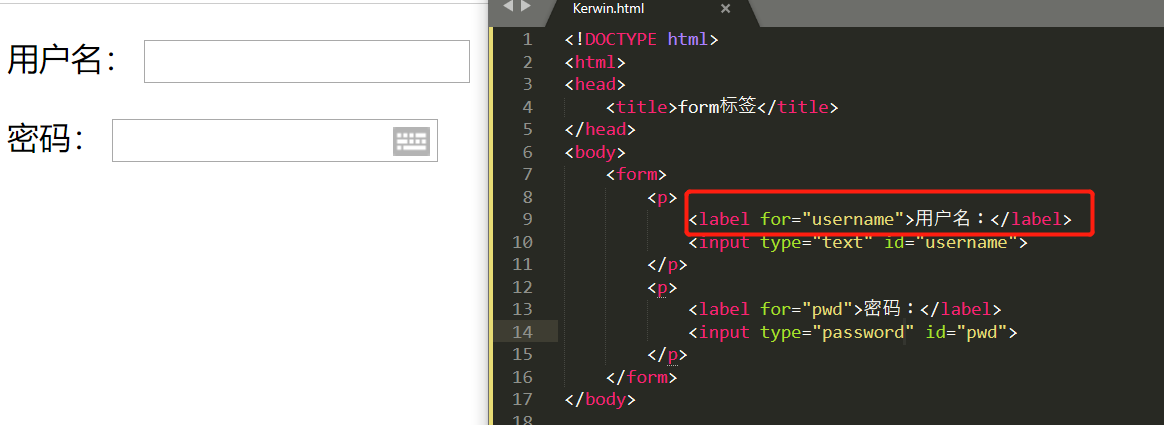Click the closing </head> tag in the editor
This screenshot has height=425, width=1164.
[601, 130]
